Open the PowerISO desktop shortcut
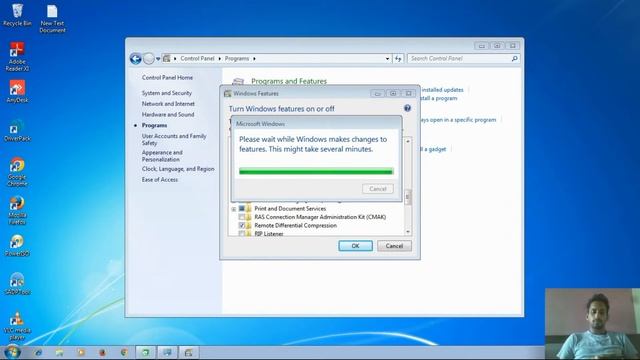 [x=17, y=245]
